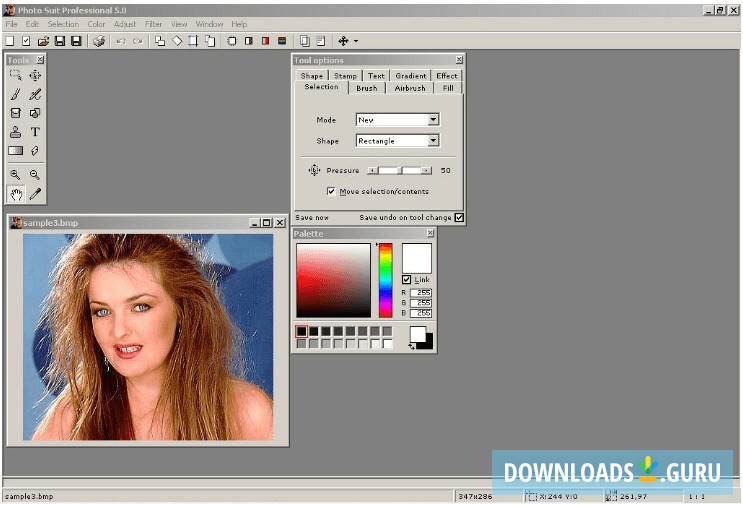Viewport: 743px width, 505px height.
Task: Select the Text tool in Tools panel
Action: point(35,132)
